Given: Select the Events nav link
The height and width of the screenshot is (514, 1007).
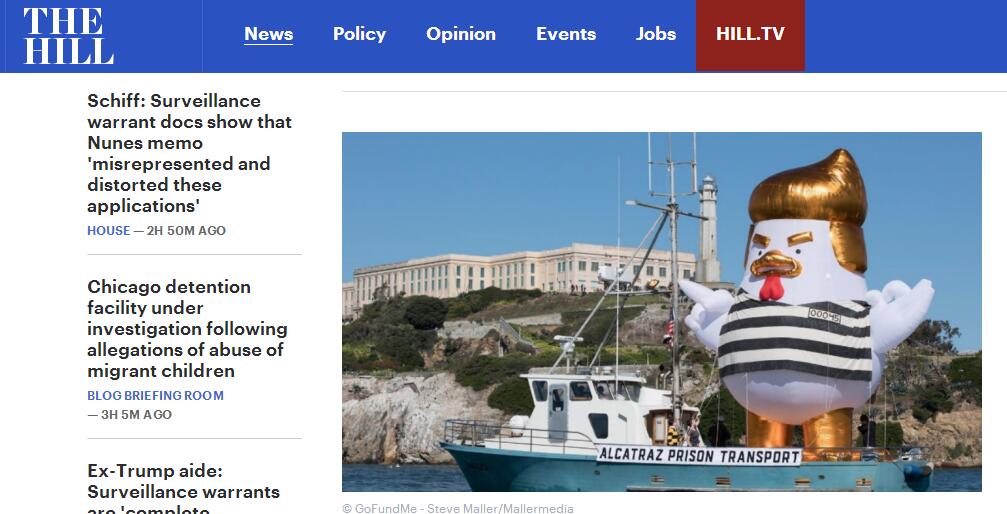Looking at the screenshot, I should (x=566, y=34).
